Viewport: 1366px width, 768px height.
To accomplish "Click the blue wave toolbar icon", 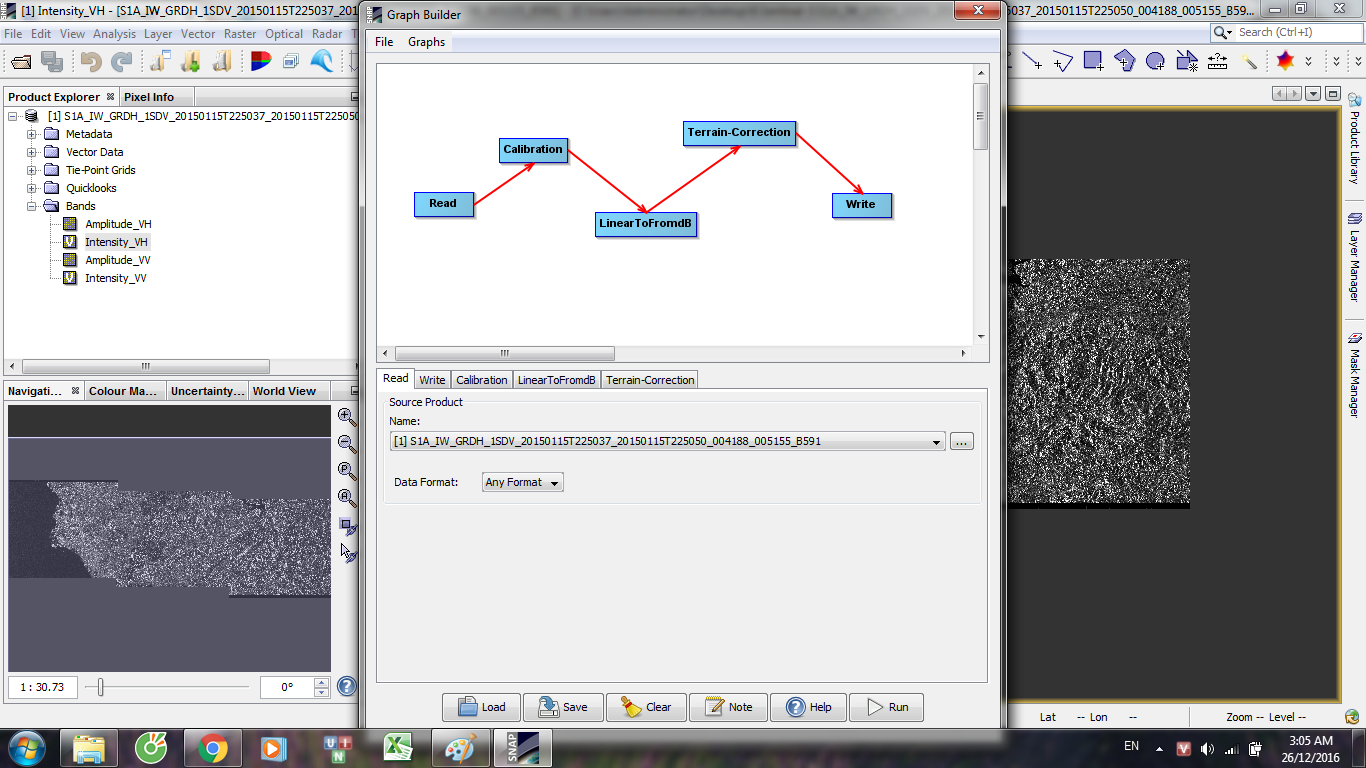I will [322, 62].
